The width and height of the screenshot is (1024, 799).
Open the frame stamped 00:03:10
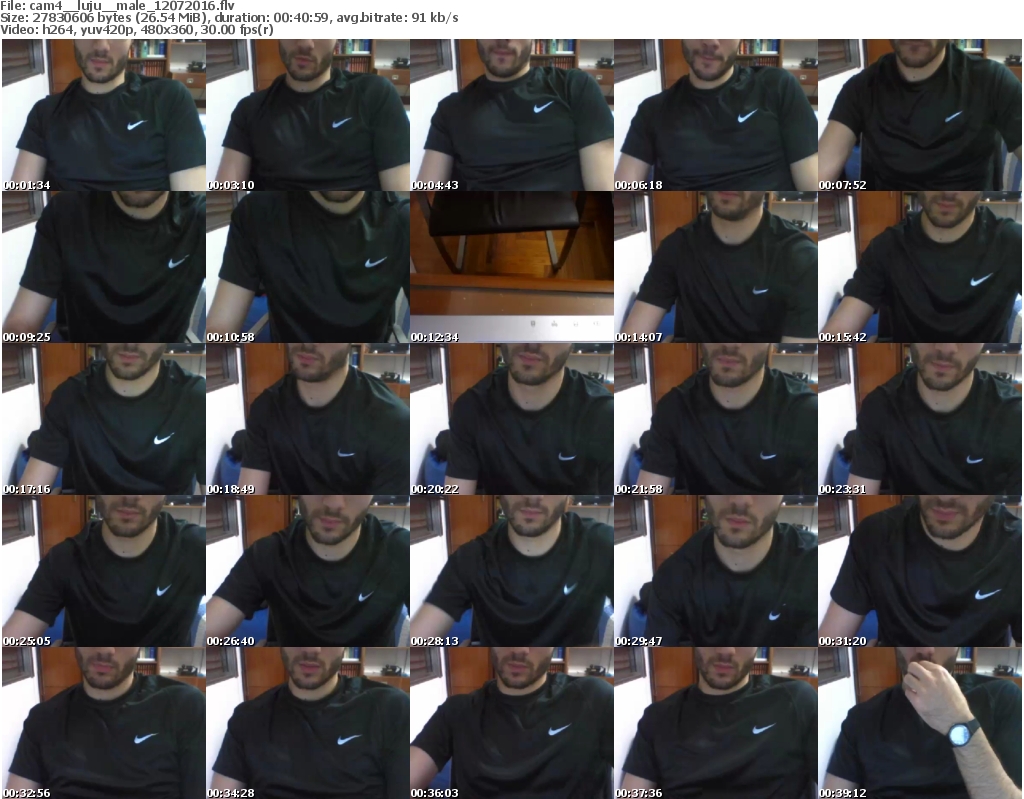(x=308, y=115)
